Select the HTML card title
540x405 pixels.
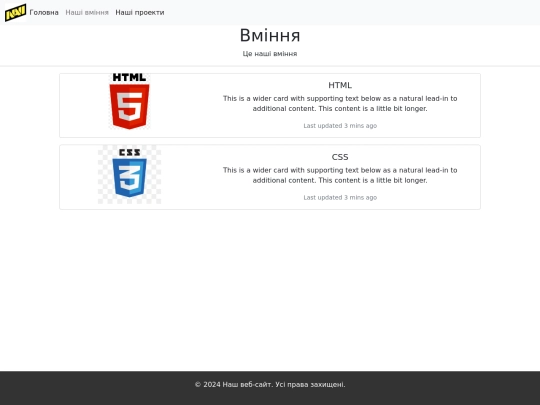340,85
